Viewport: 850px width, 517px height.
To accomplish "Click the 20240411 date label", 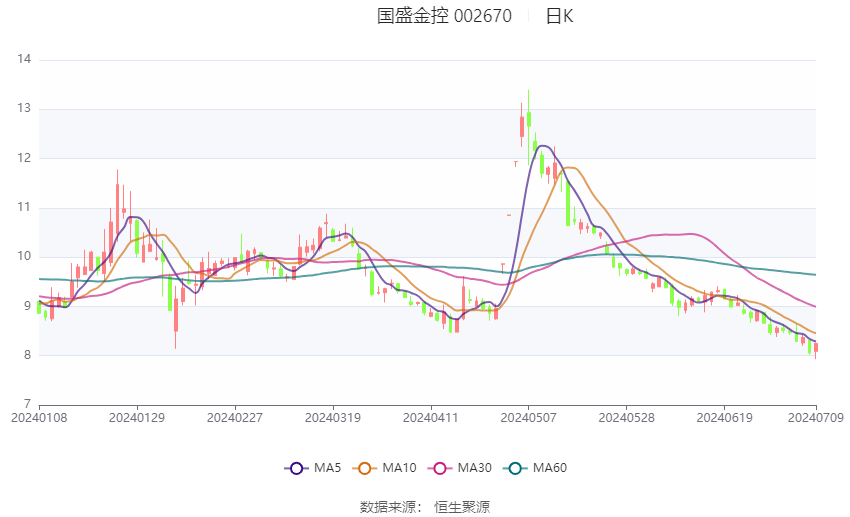I will [x=430, y=418].
